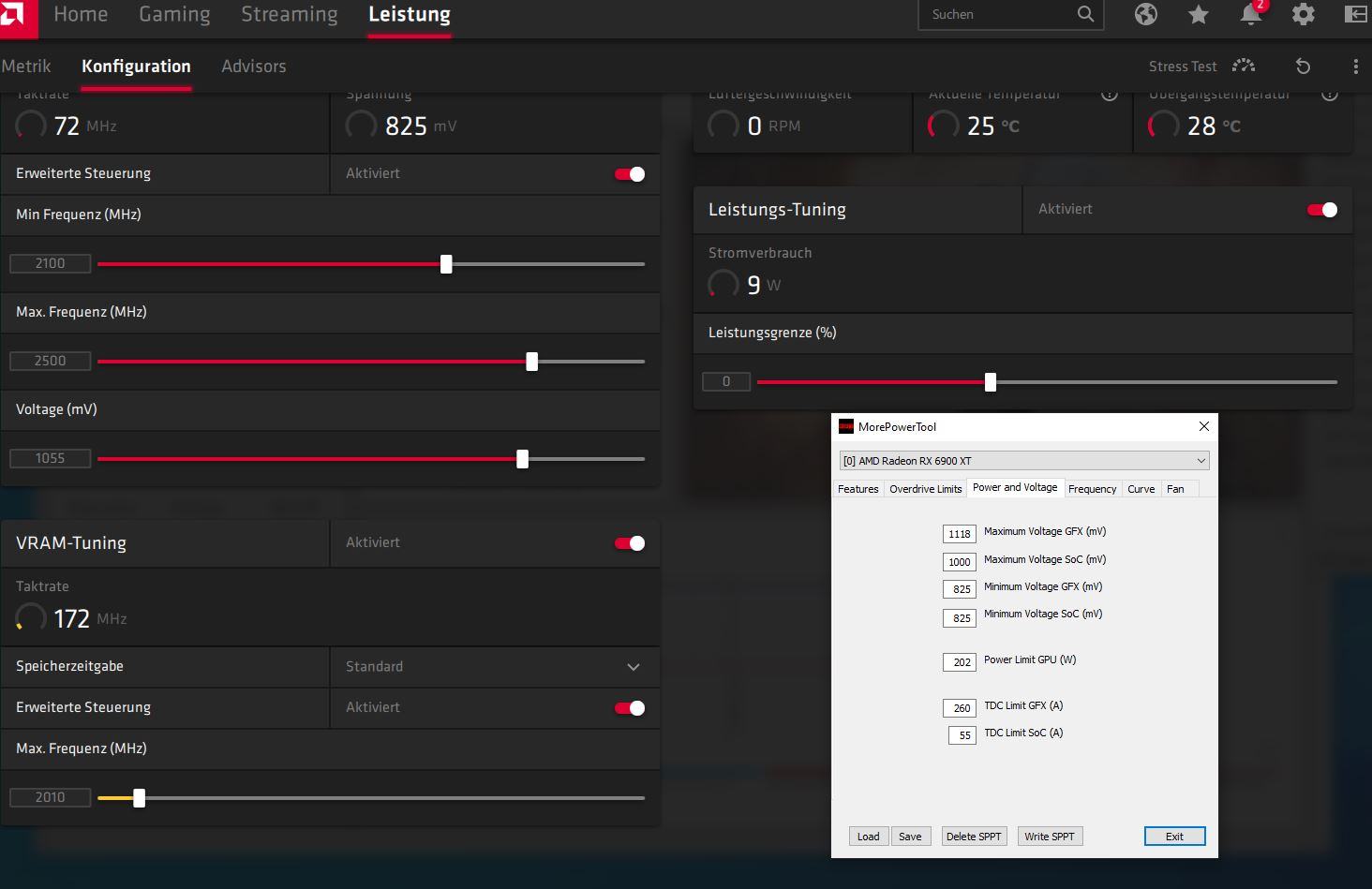Click the VRAM Max. Frequenz slider handle

pyautogui.click(x=139, y=798)
